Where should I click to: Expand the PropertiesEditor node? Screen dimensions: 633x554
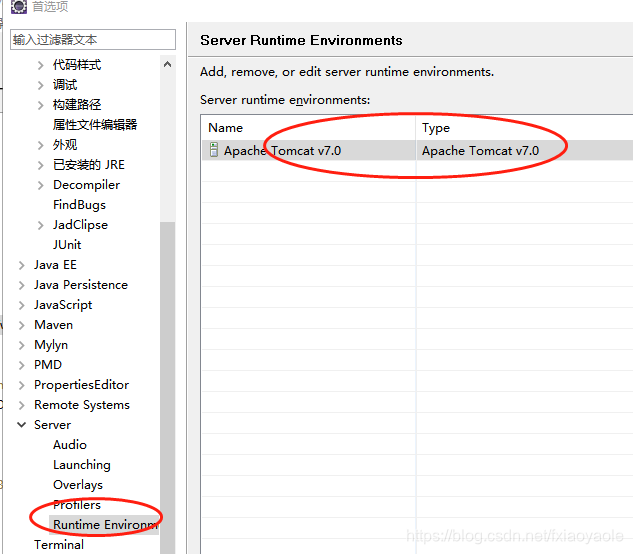coord(21,385)
